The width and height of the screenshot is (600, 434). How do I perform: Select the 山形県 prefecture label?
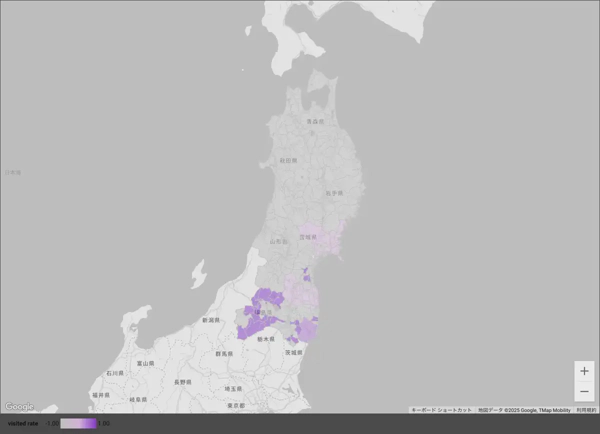279,242
